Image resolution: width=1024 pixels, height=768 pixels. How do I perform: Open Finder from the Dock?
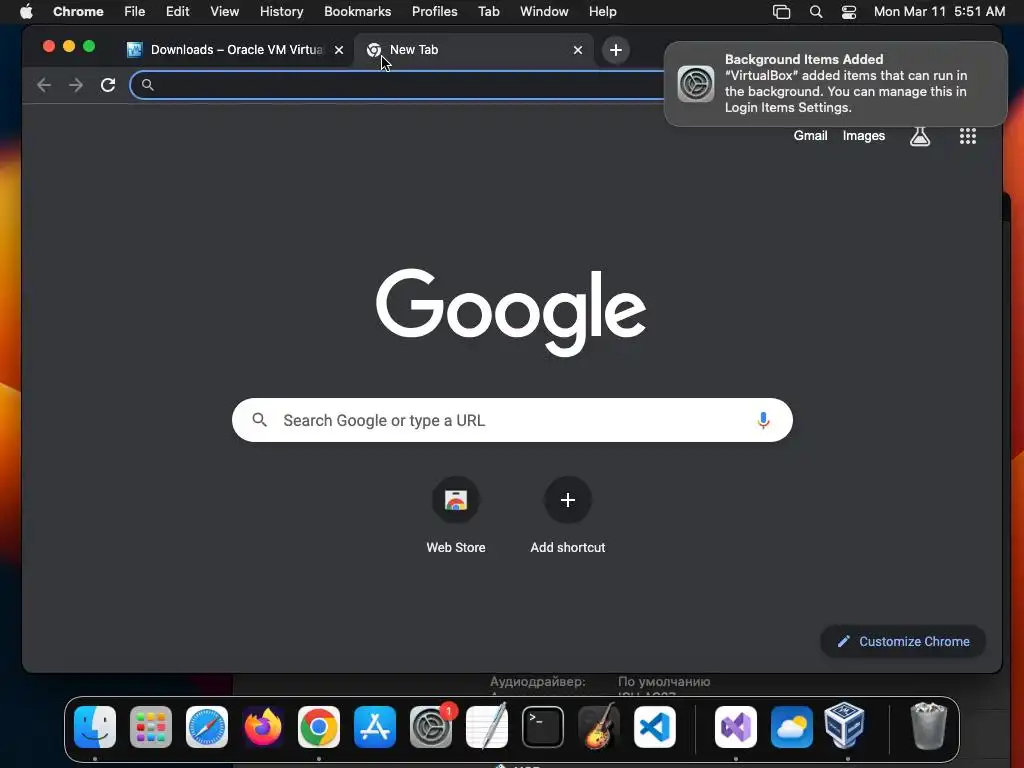(x=95, y=727)
